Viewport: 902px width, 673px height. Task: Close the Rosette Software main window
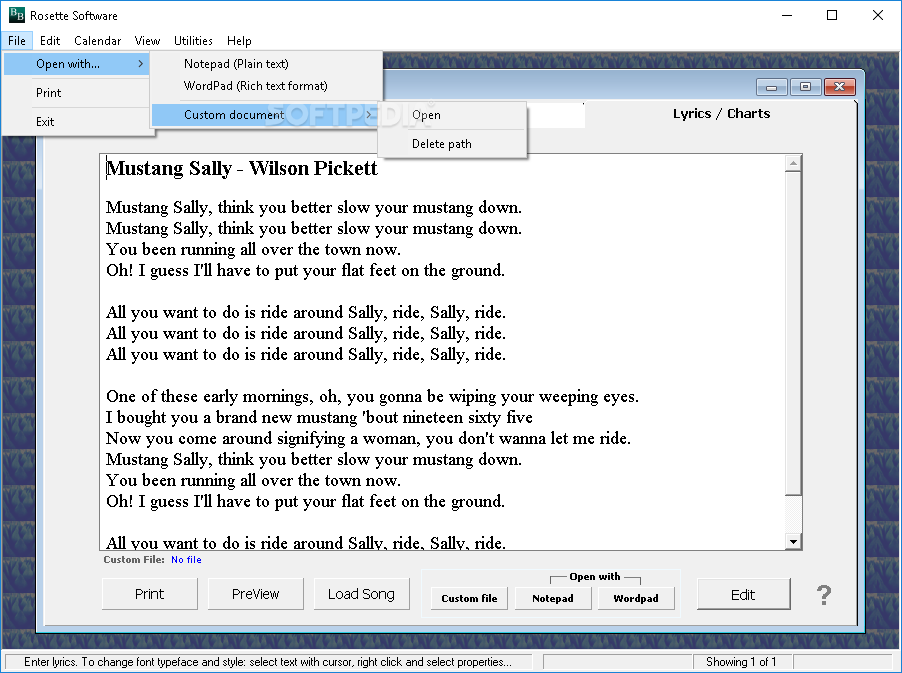click(877, 16)
